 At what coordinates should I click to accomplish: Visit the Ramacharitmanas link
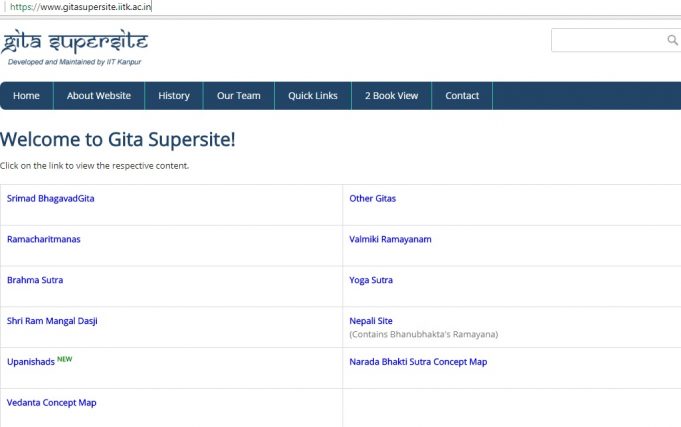coord(45,240)
